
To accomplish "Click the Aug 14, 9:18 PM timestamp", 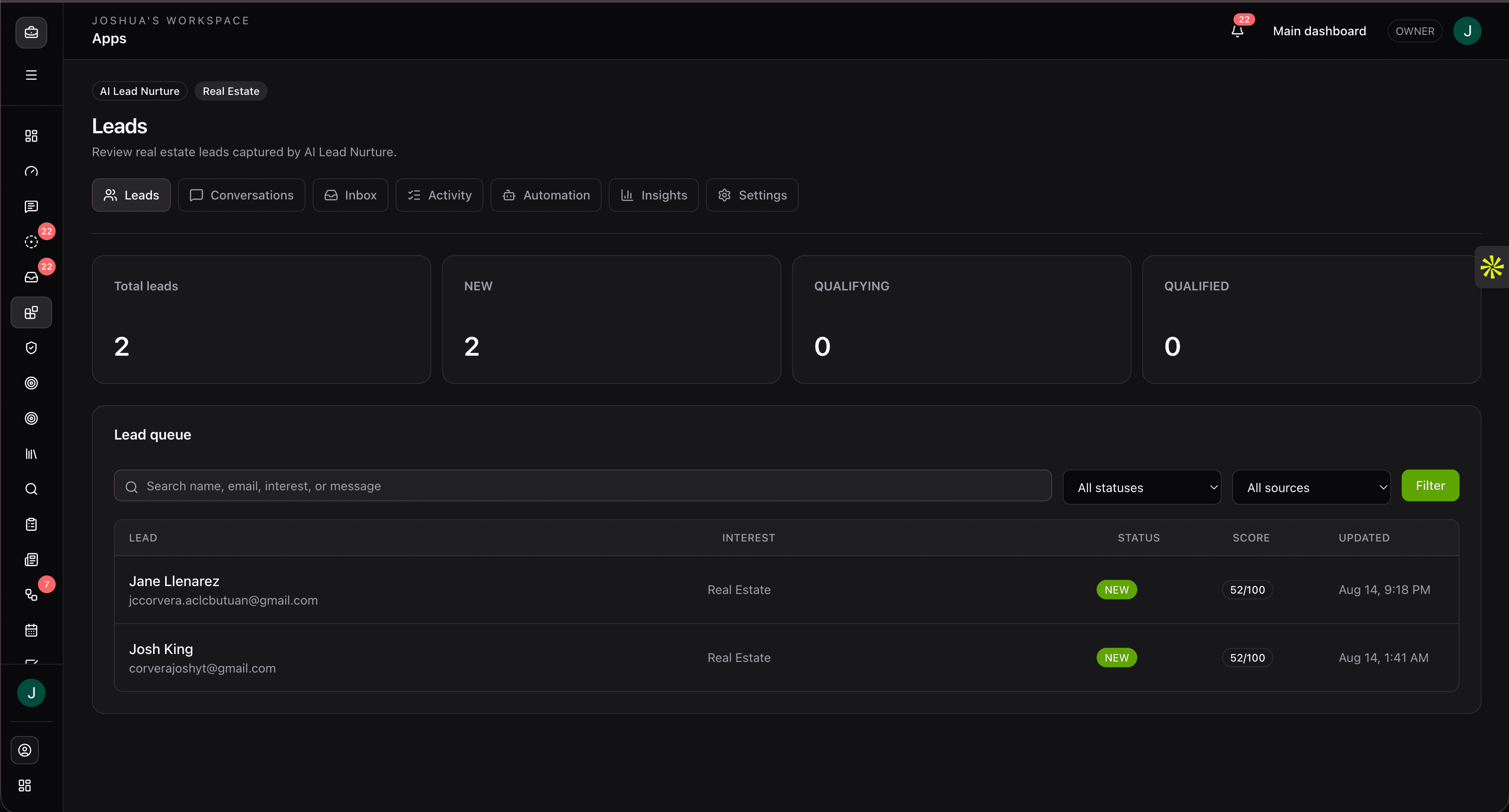I will point(1384,590).
